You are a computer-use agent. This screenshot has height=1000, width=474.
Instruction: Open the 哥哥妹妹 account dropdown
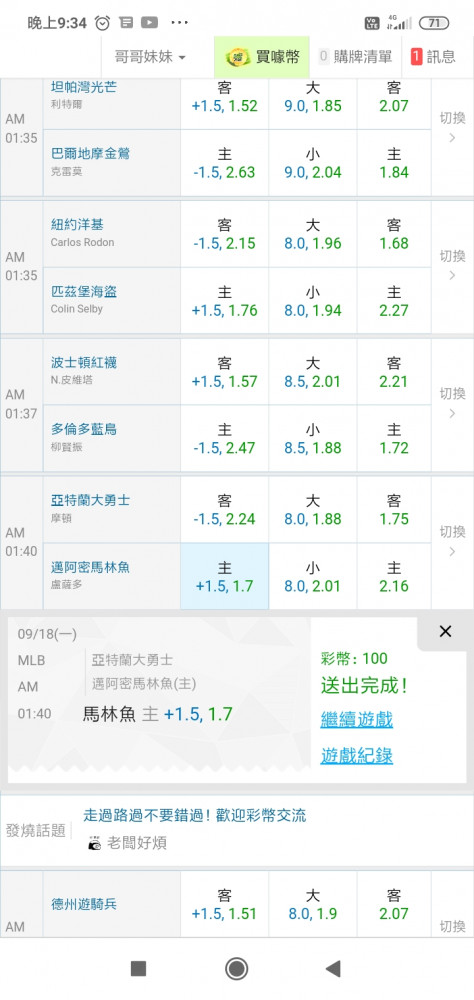(150, 57)
